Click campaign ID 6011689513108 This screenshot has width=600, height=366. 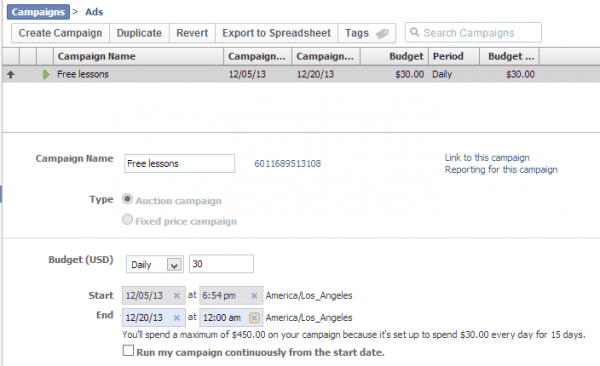287,163
